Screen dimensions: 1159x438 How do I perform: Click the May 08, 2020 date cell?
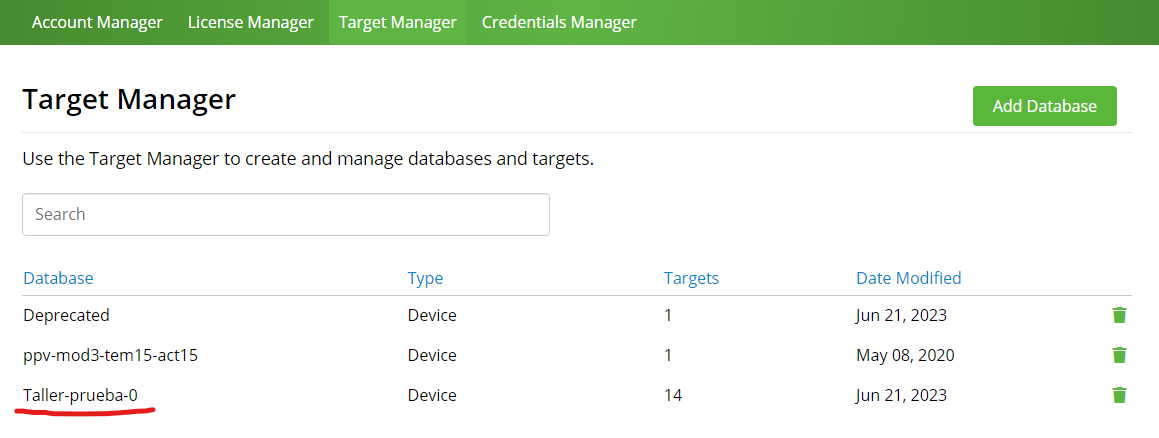pyautogui.click(x=905, y=355)
